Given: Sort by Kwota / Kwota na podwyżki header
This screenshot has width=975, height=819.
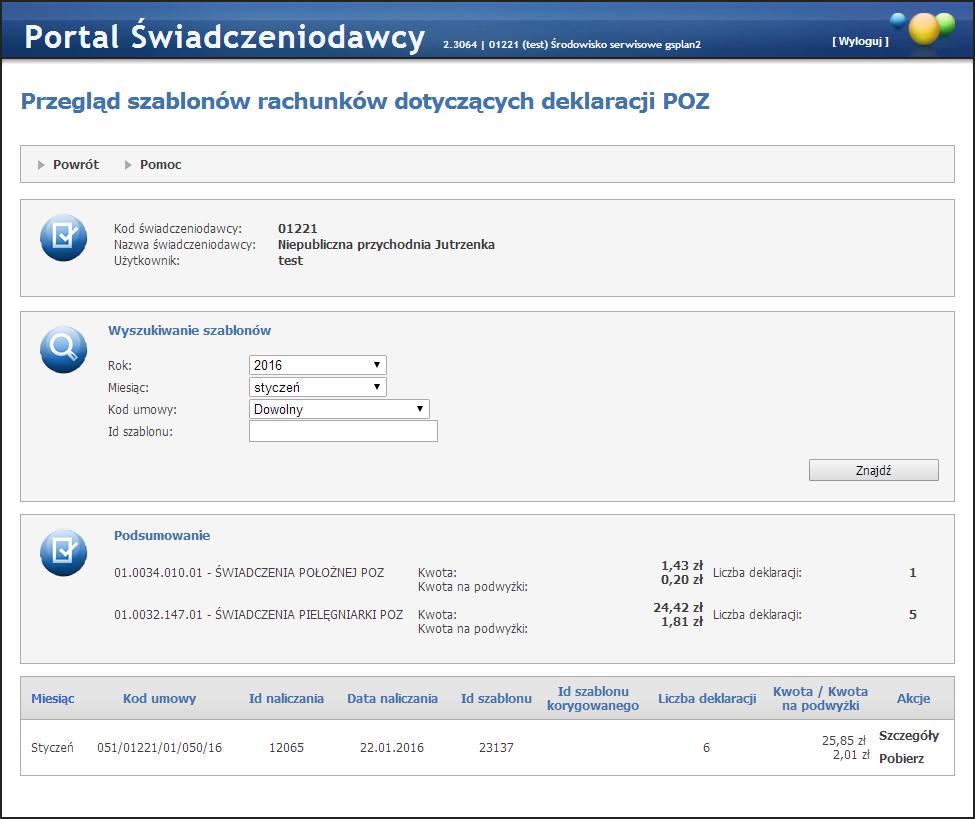Looking at the screenshot, I should point(820,698).
